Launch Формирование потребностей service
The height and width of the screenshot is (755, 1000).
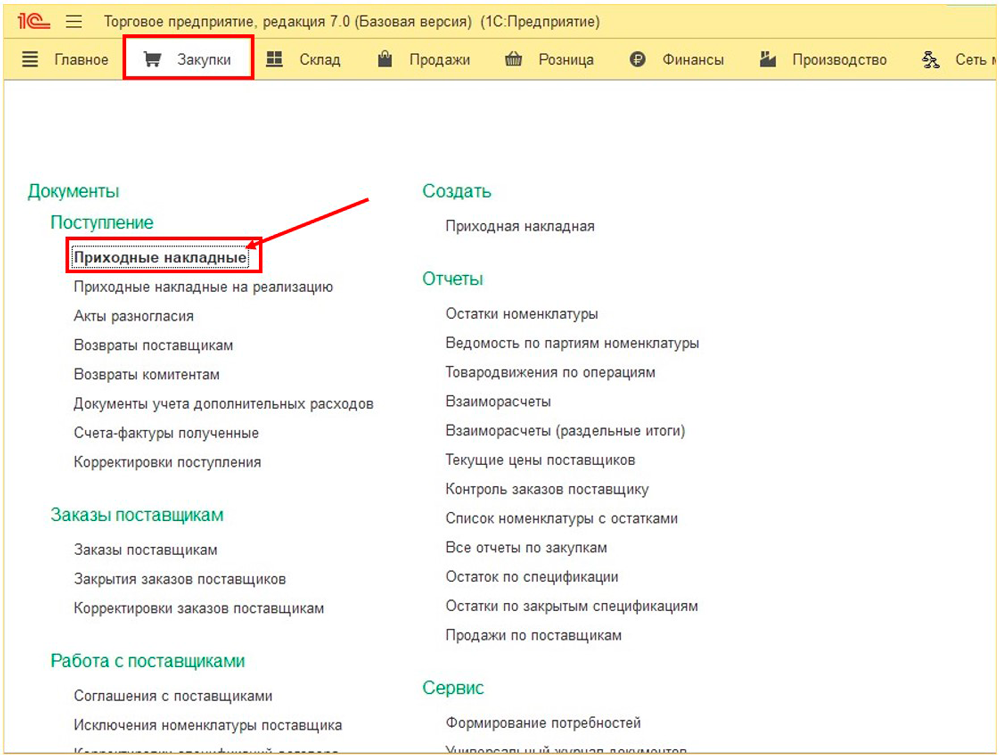coord(543,723)
